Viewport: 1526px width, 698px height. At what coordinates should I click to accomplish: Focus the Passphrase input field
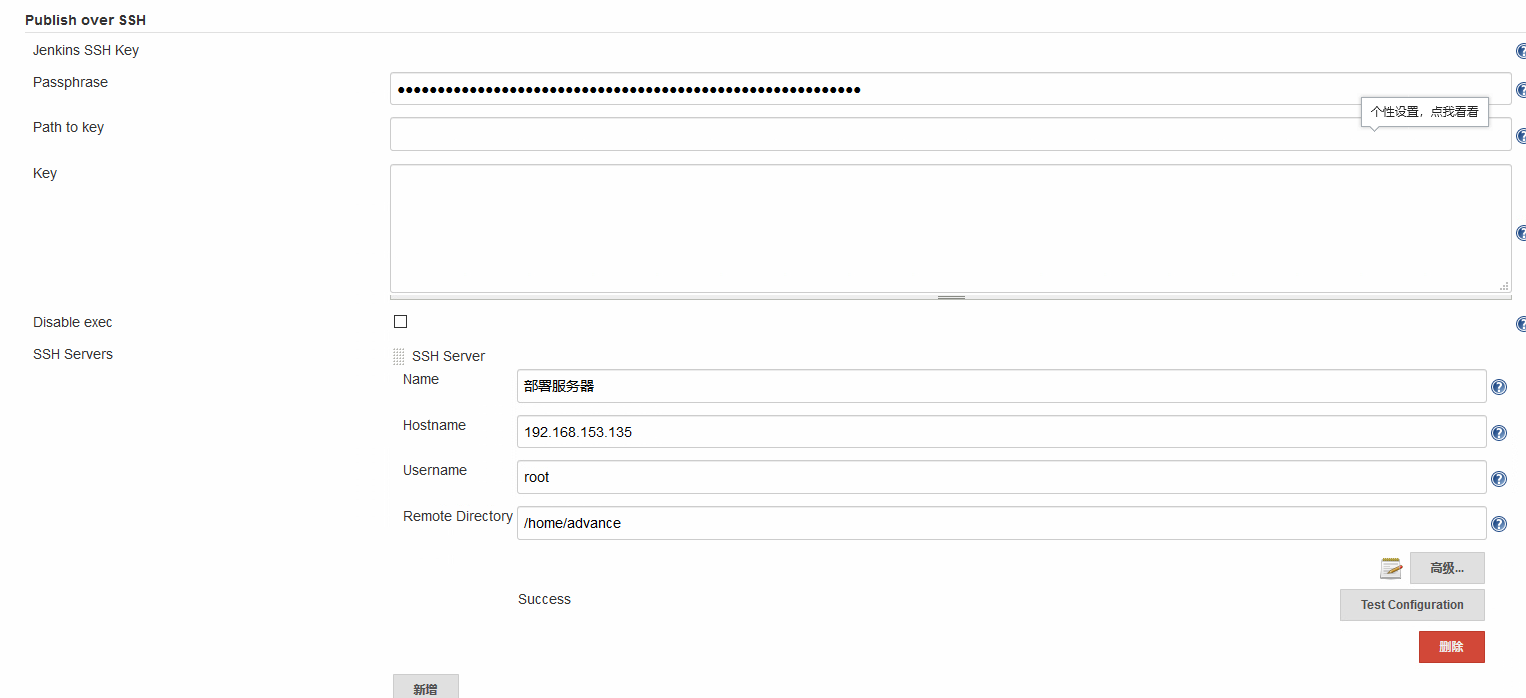point(950,89)
